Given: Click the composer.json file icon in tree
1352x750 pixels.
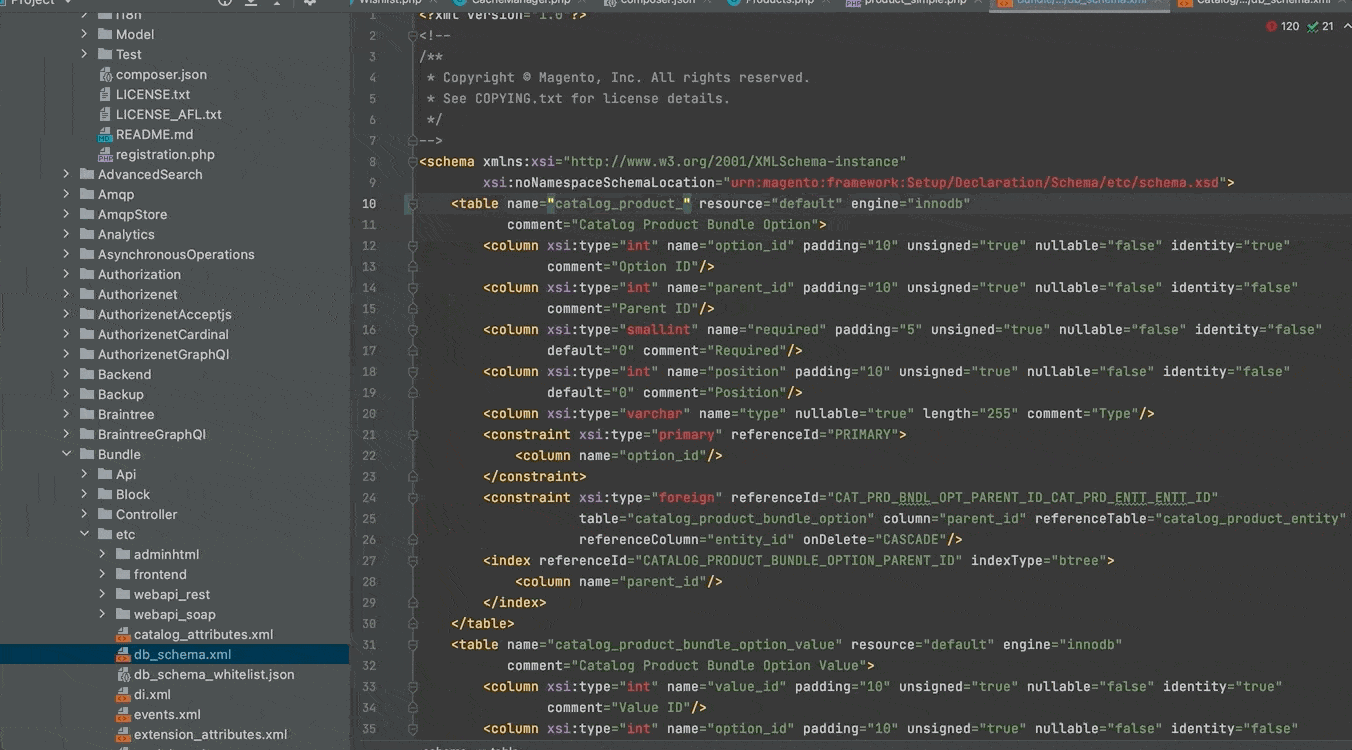Looking at the screenshot, I should pos(105,75).
